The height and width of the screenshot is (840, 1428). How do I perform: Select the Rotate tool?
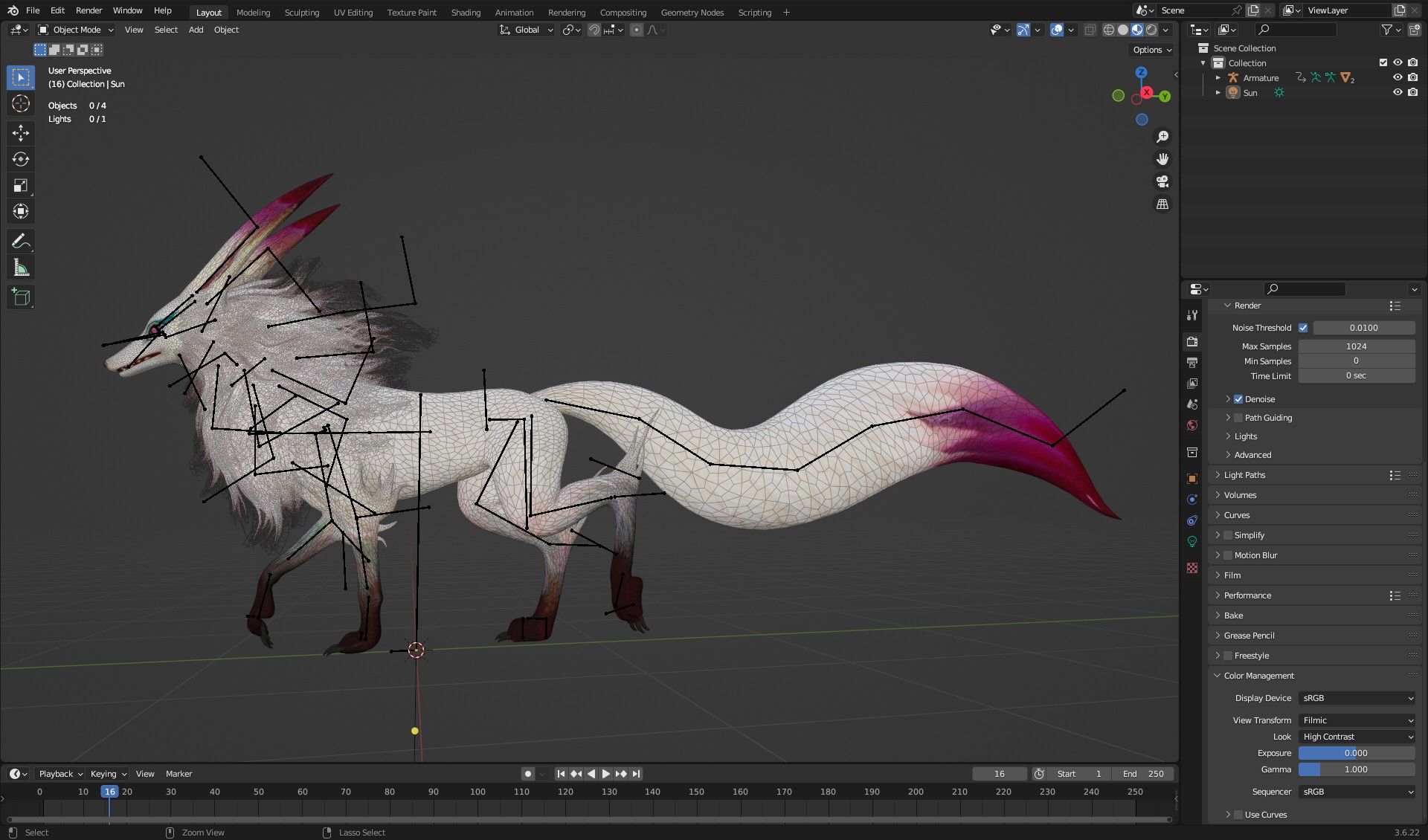tap(21, 159)
